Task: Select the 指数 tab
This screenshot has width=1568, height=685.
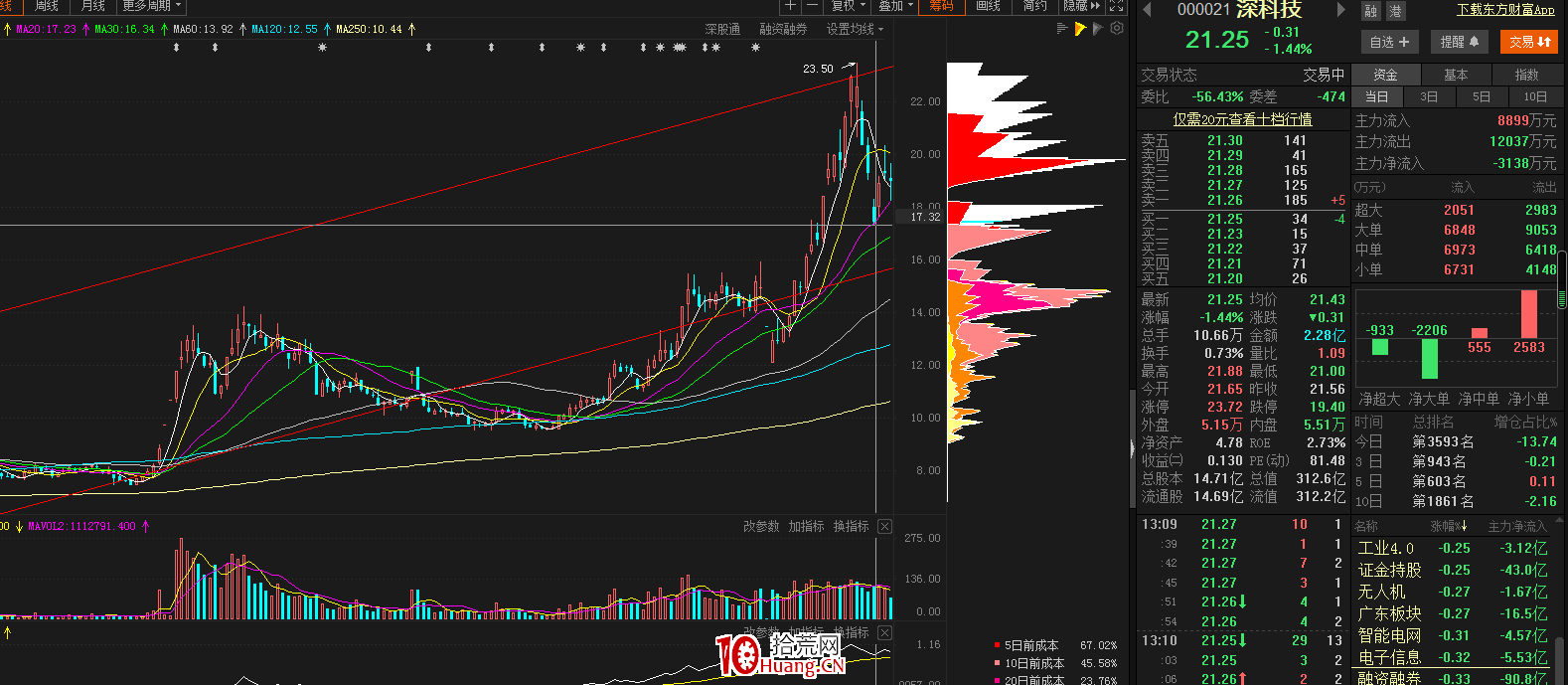Action: coord(1526,75)
